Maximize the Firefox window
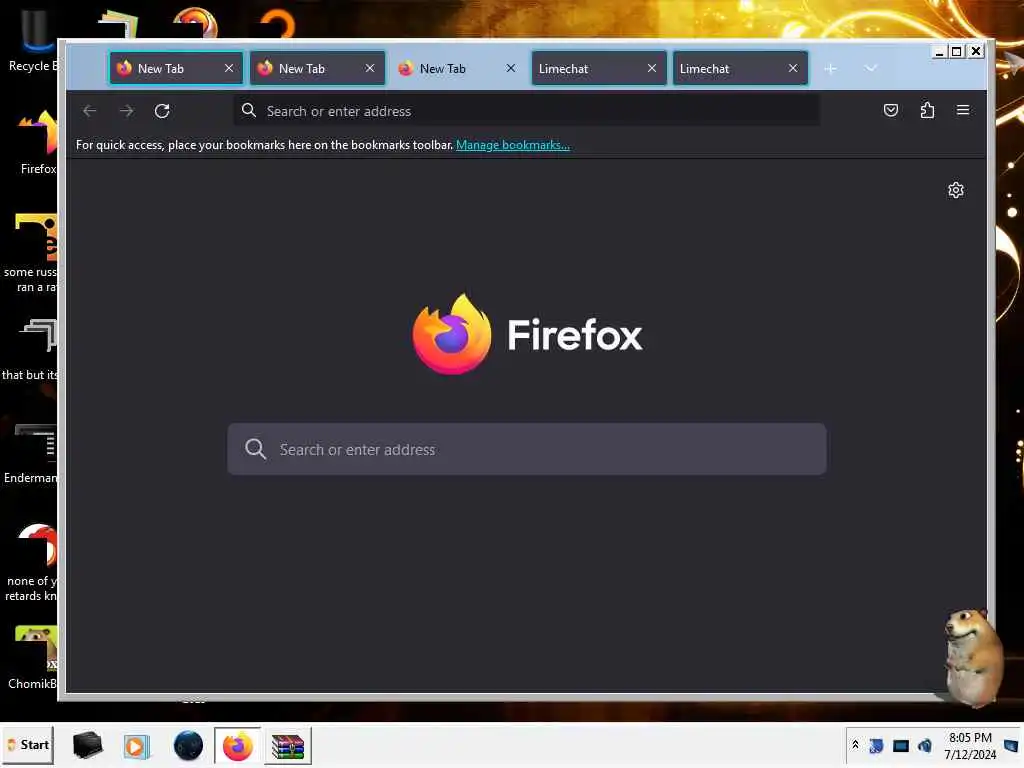 point(957,52)
